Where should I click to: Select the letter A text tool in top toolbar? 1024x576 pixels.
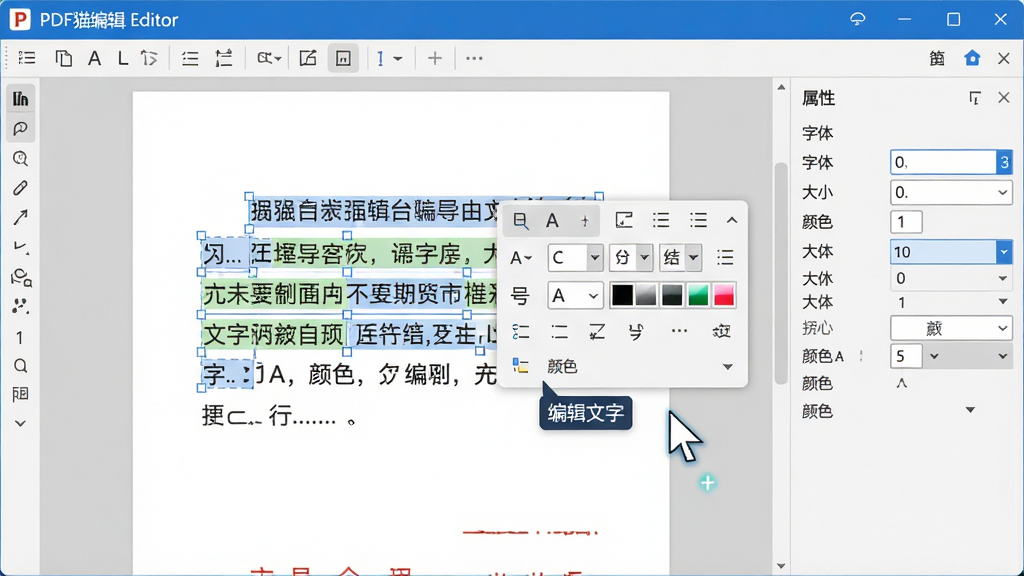click(x=94, y=58)
